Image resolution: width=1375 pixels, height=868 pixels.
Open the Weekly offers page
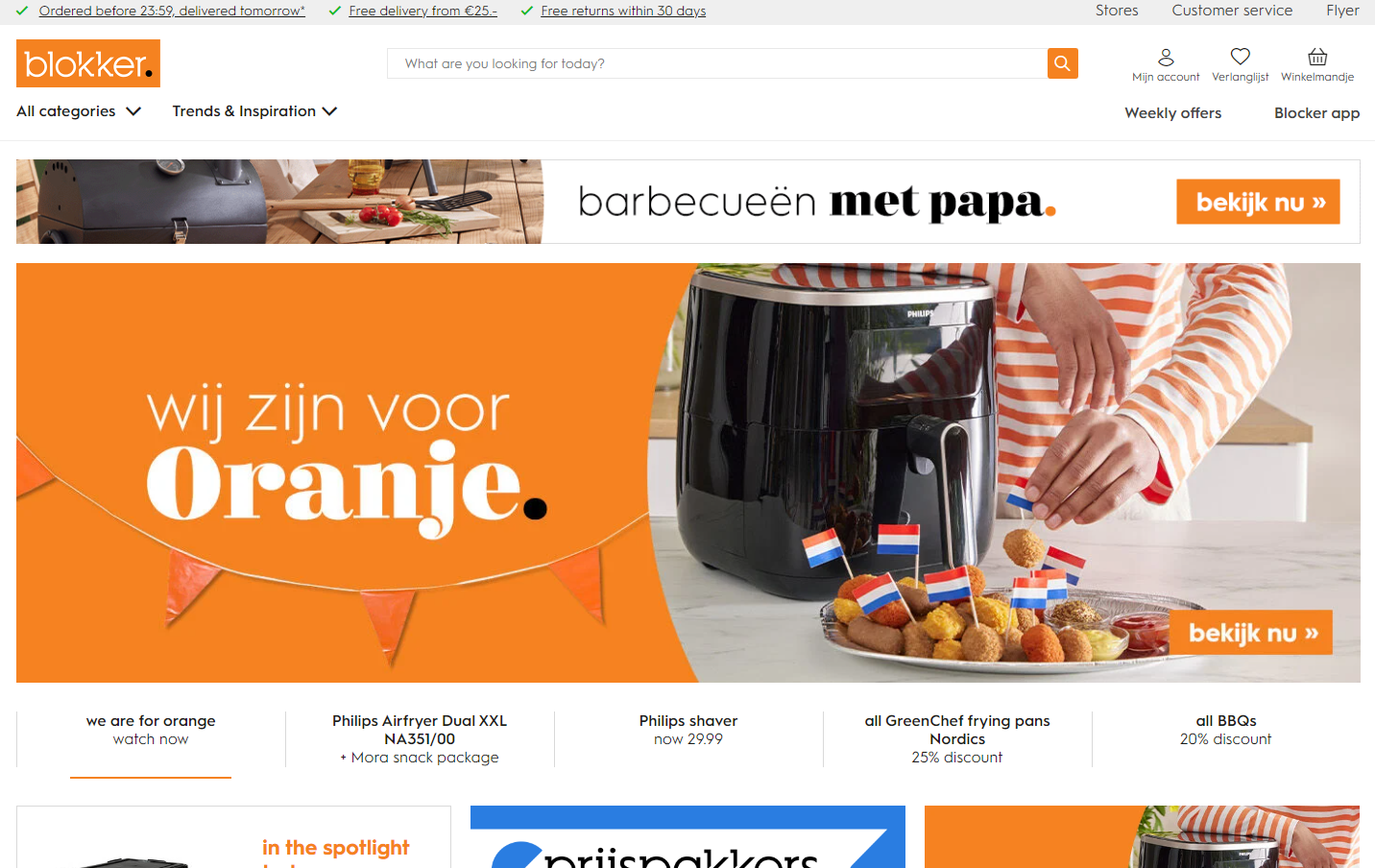[x=1173, y=113]
